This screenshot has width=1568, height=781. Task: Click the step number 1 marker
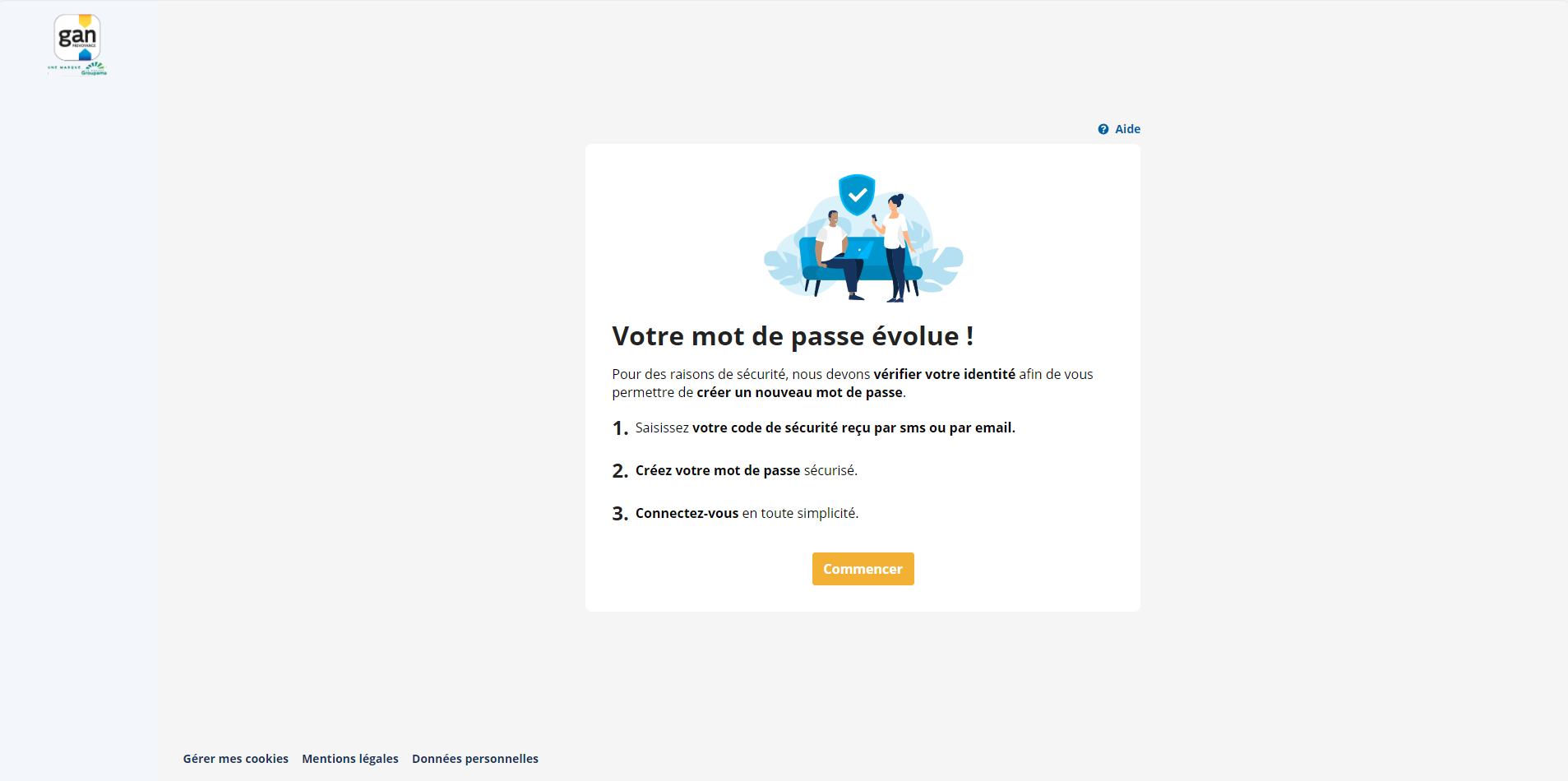pyautogui.click(x=620, y=428)
